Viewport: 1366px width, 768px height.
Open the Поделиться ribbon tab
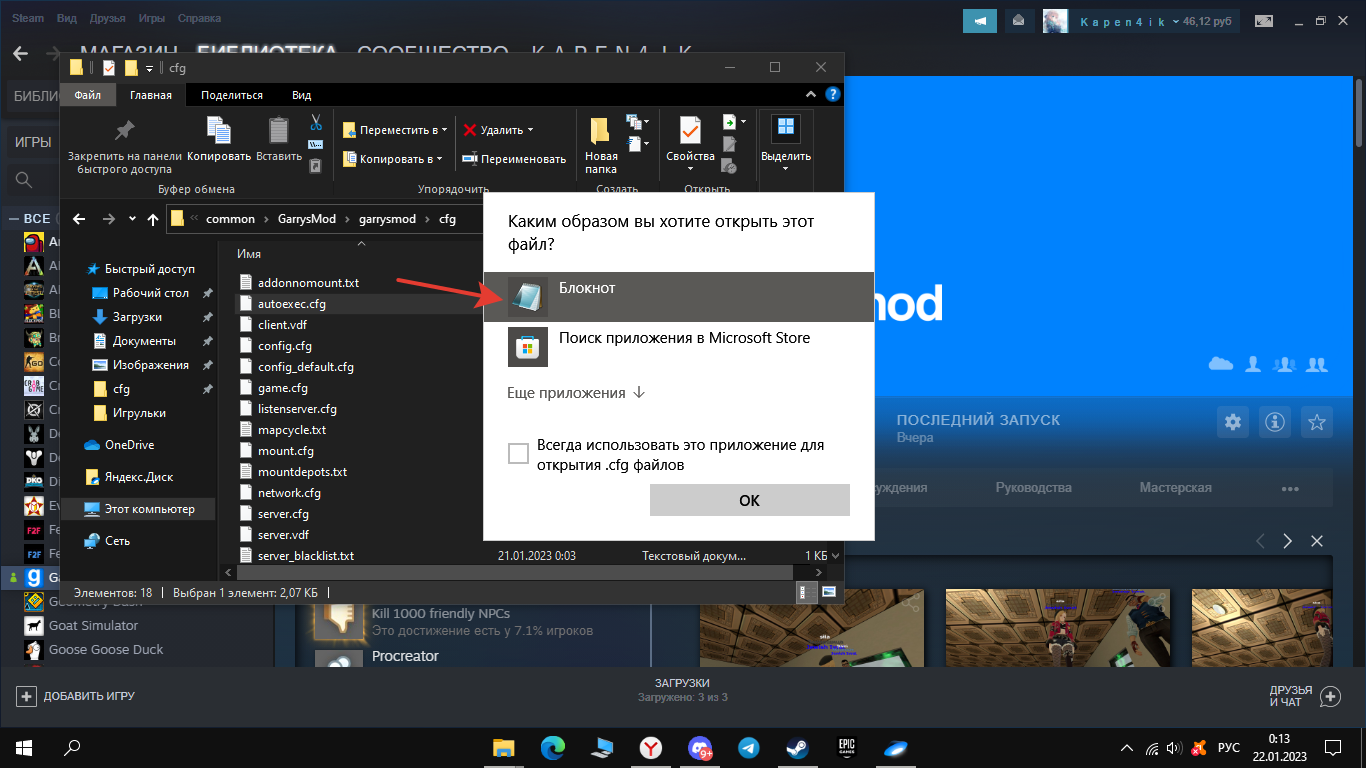pyautogui.click(x=232, y=95)
